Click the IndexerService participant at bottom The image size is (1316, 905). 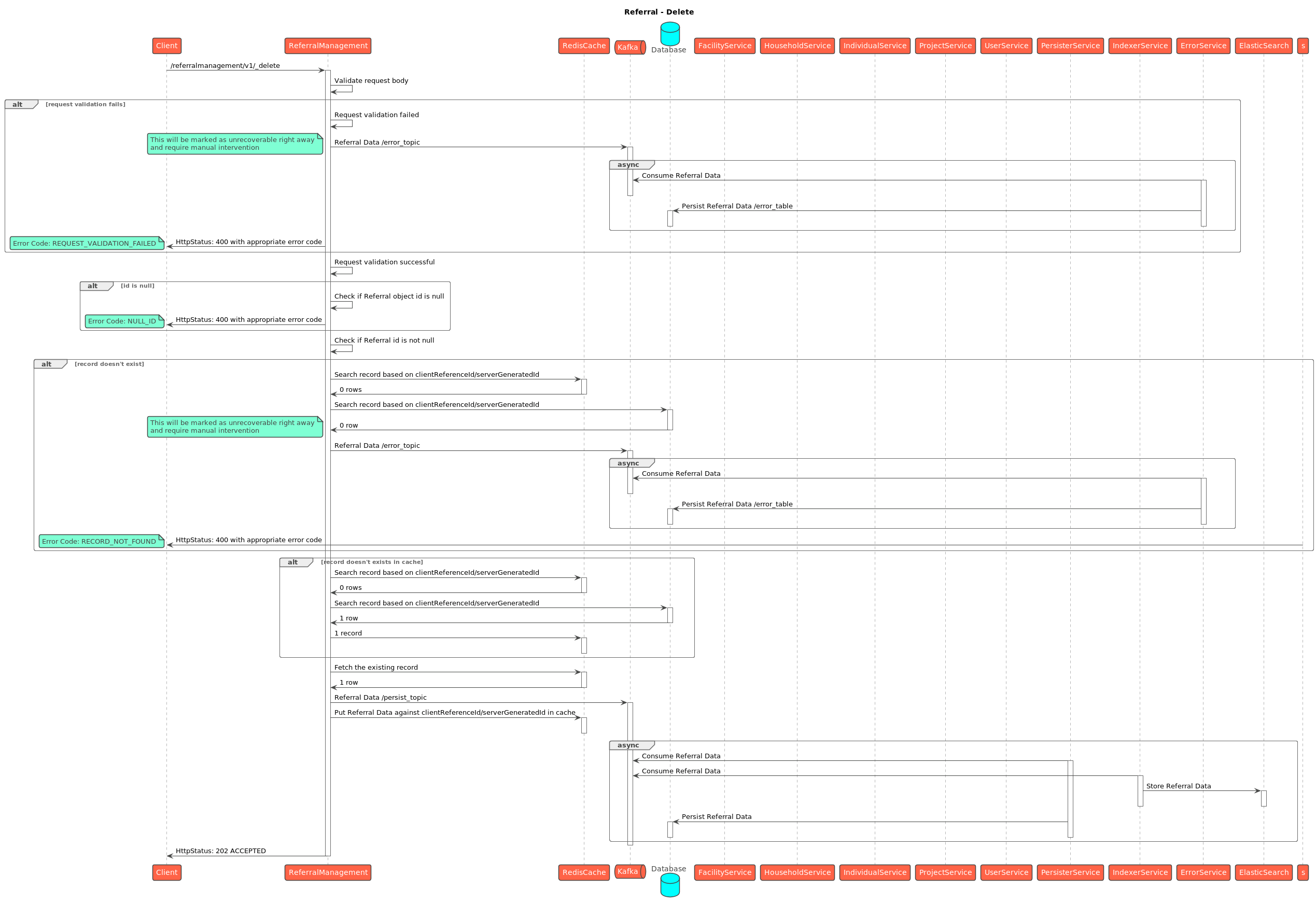[1140, 872]
